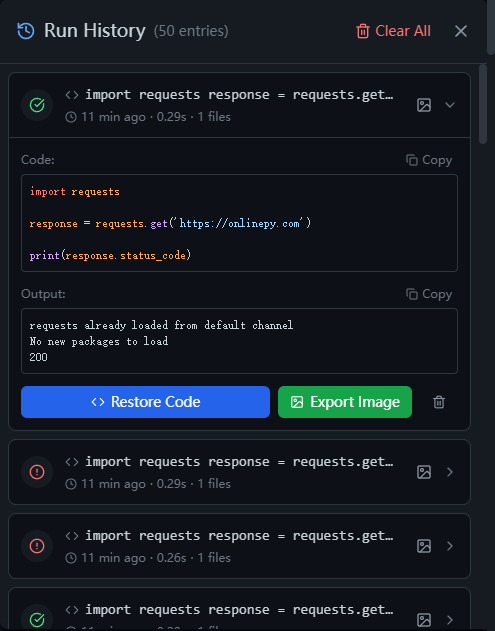
Task: Click the Restore Code button
Action: (145, 402)
